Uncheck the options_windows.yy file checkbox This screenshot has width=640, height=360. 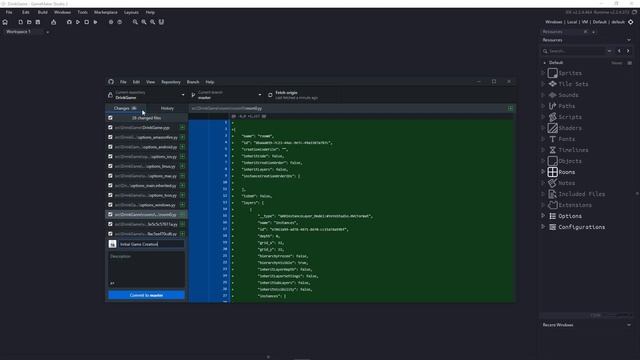(x=110, y=205)
